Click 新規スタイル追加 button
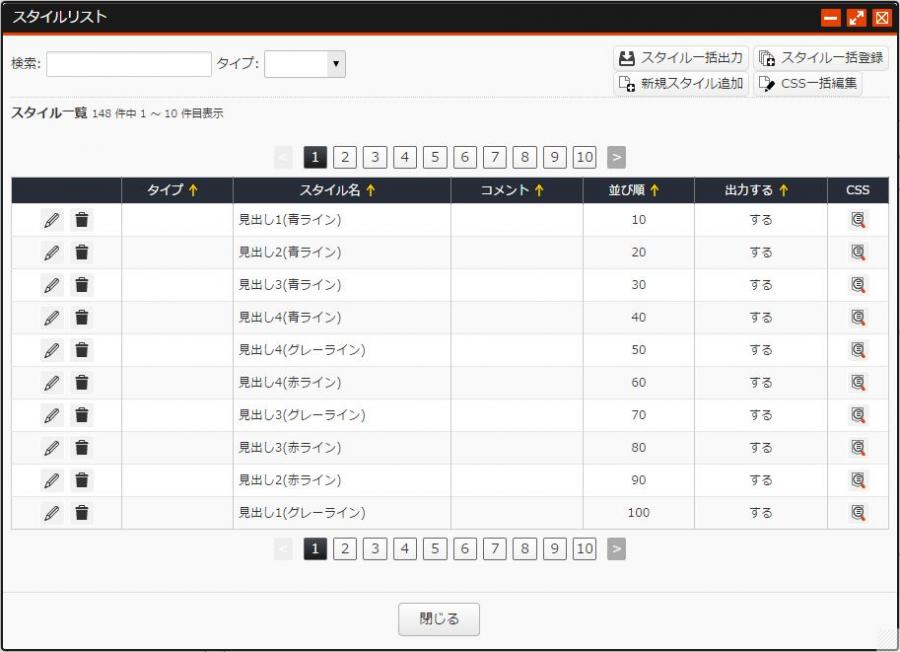The image size is (900, 652). point(681,83)
